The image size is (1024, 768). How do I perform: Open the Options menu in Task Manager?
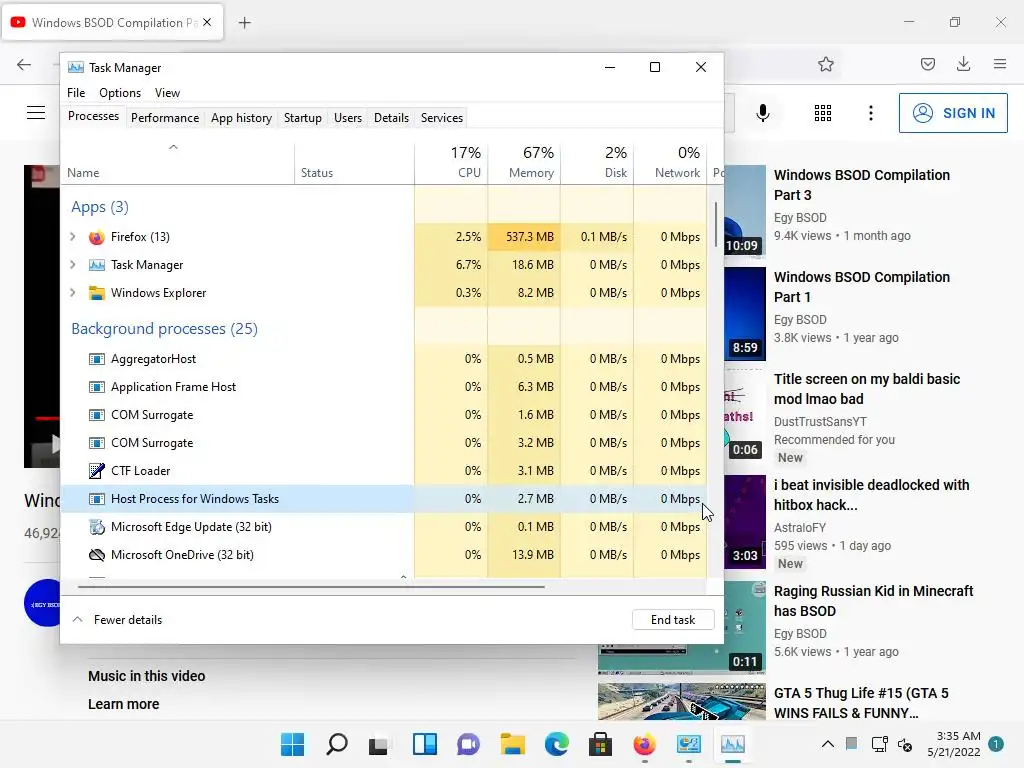click(120, 93)
